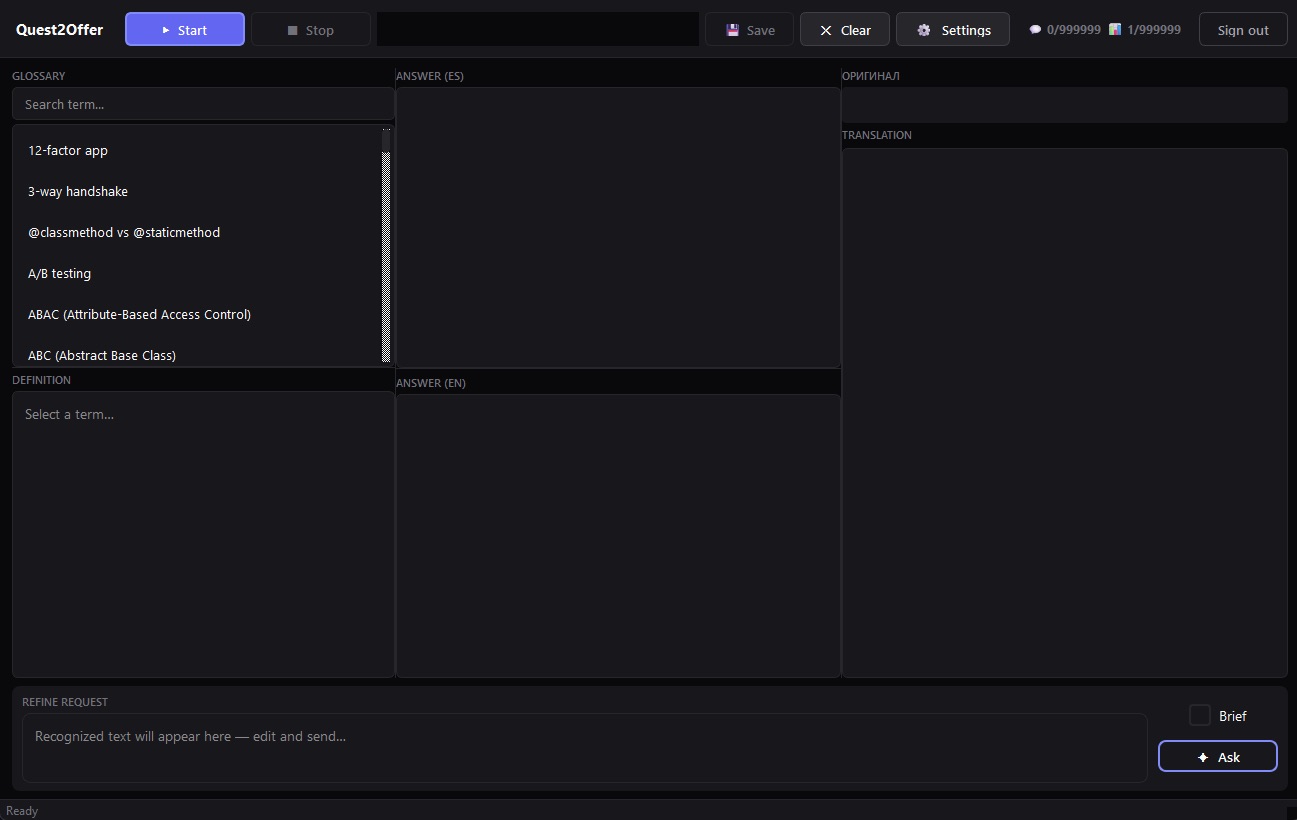Pick the A/B testing glossary entry
Viewport: 1297px width, 820px height.
59,274
